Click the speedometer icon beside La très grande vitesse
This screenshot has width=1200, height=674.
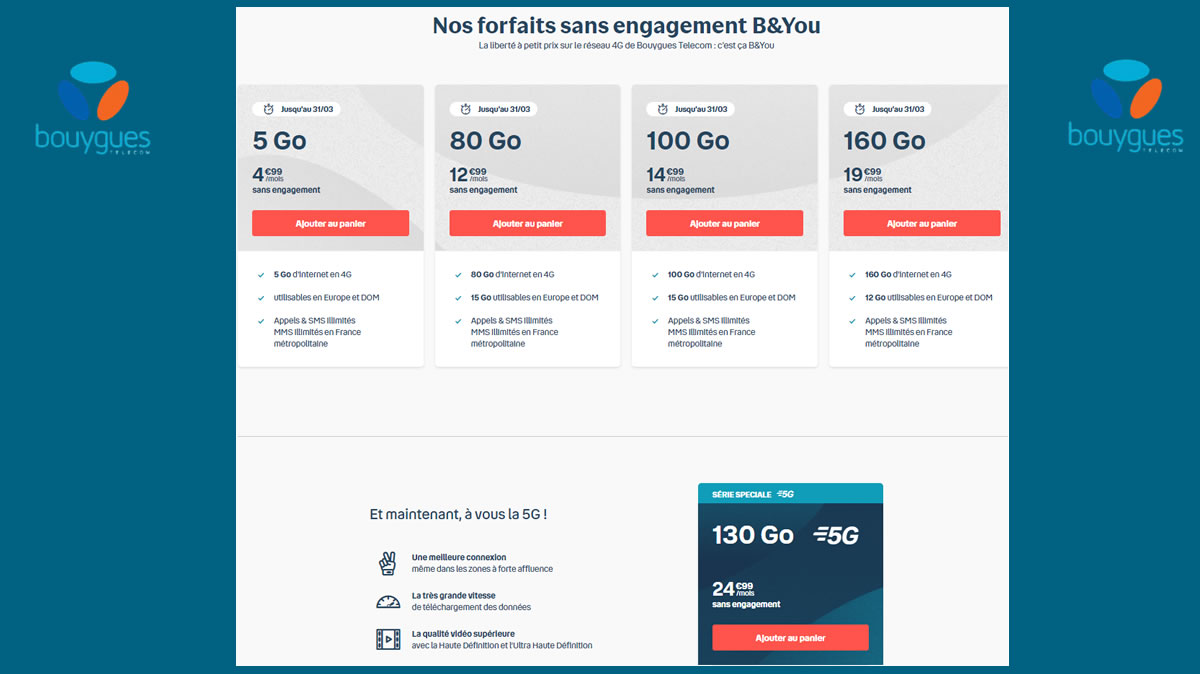click(391, 601)
